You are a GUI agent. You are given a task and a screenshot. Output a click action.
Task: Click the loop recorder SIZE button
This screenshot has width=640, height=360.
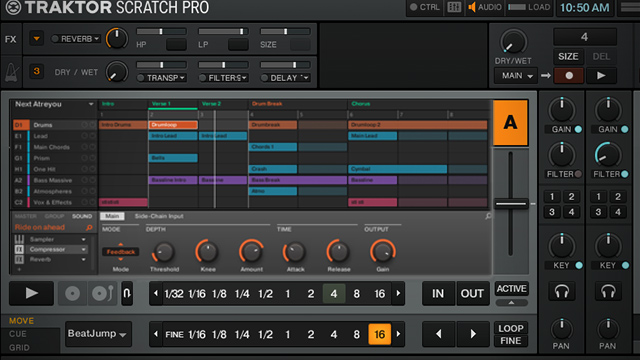(x=568, y=57)
